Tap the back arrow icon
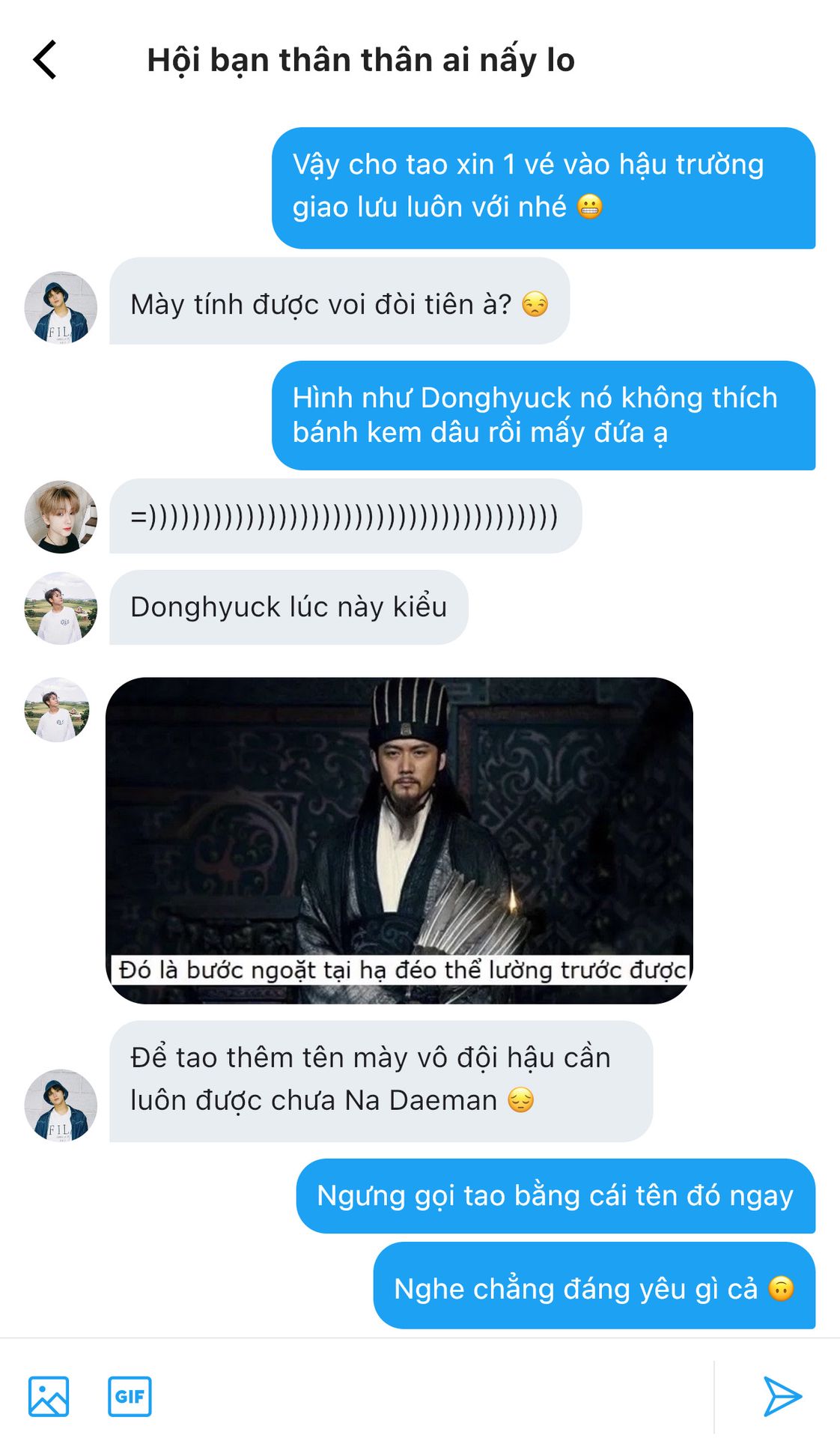Image resolution: width=840 pixels, height=1438 pixels. pyautogui.click(x=45, y=60)
